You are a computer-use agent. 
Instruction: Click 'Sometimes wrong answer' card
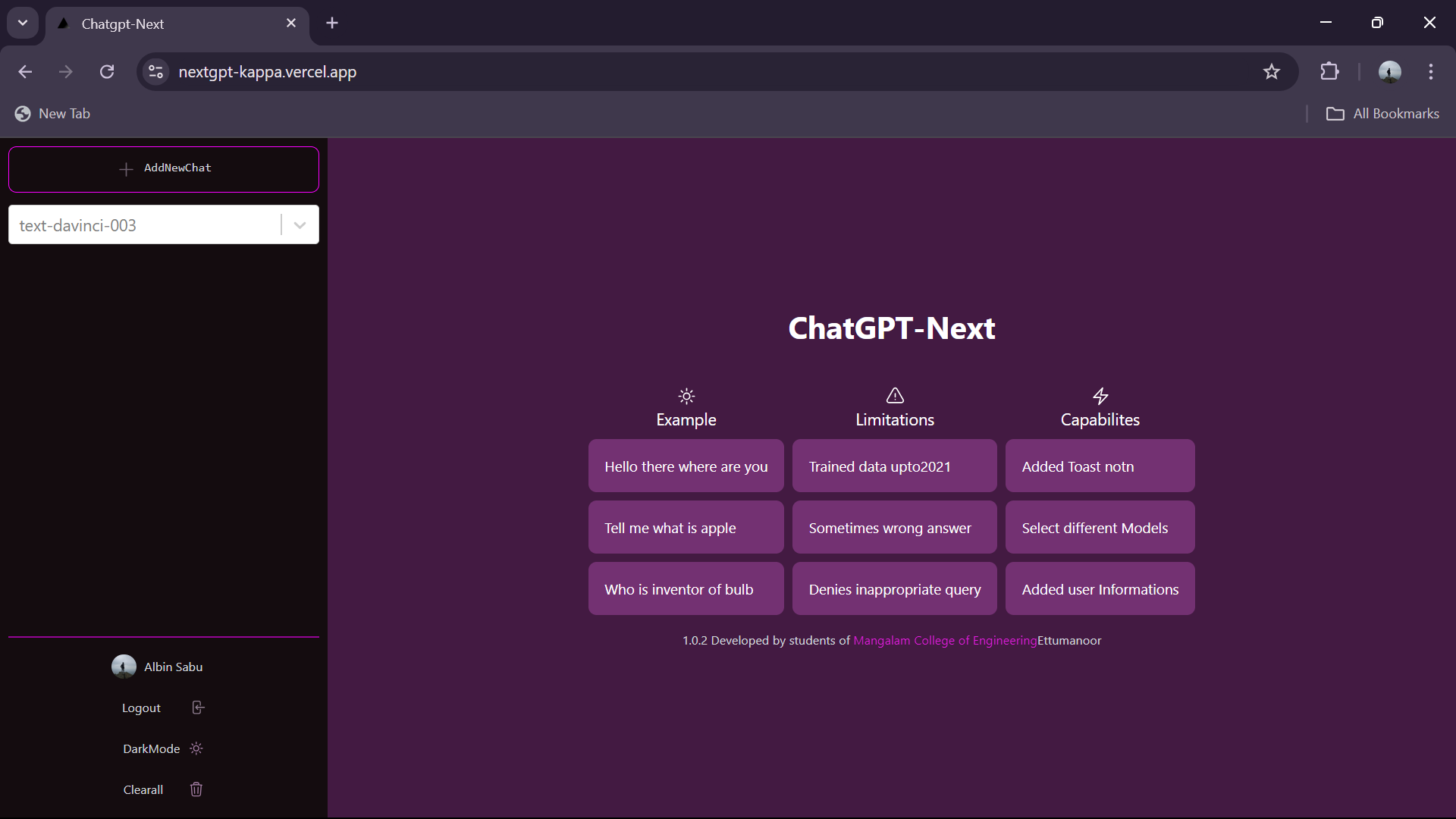(x=895, y=527)
